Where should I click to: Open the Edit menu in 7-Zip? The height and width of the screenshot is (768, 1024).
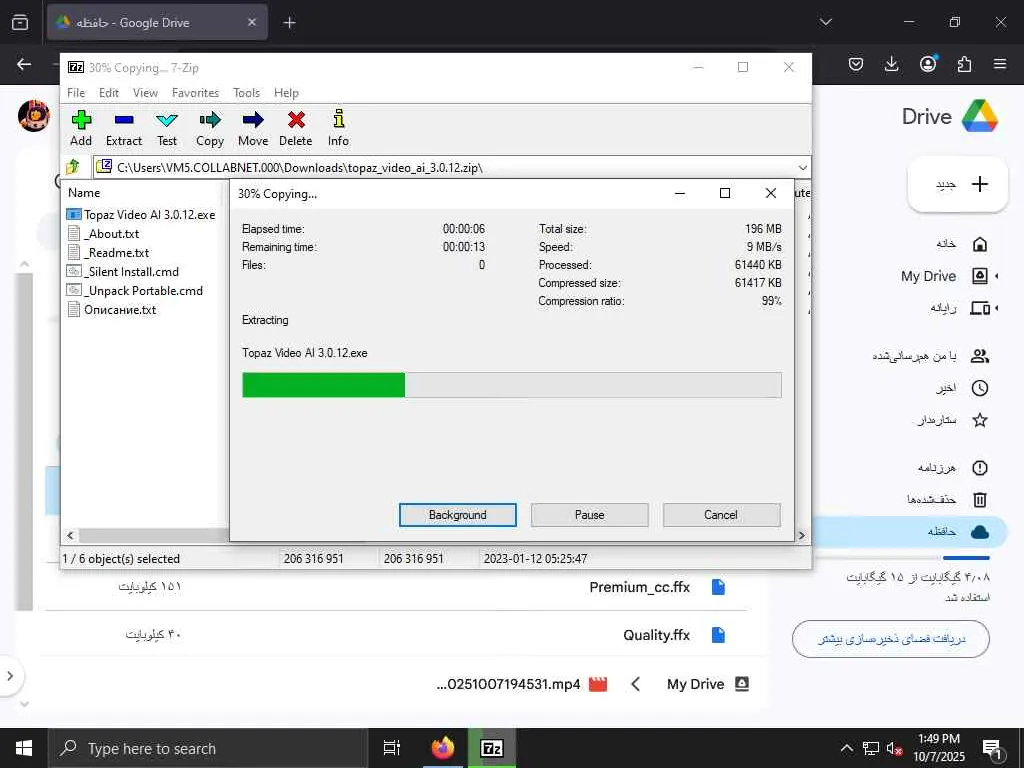pos(108,93)
